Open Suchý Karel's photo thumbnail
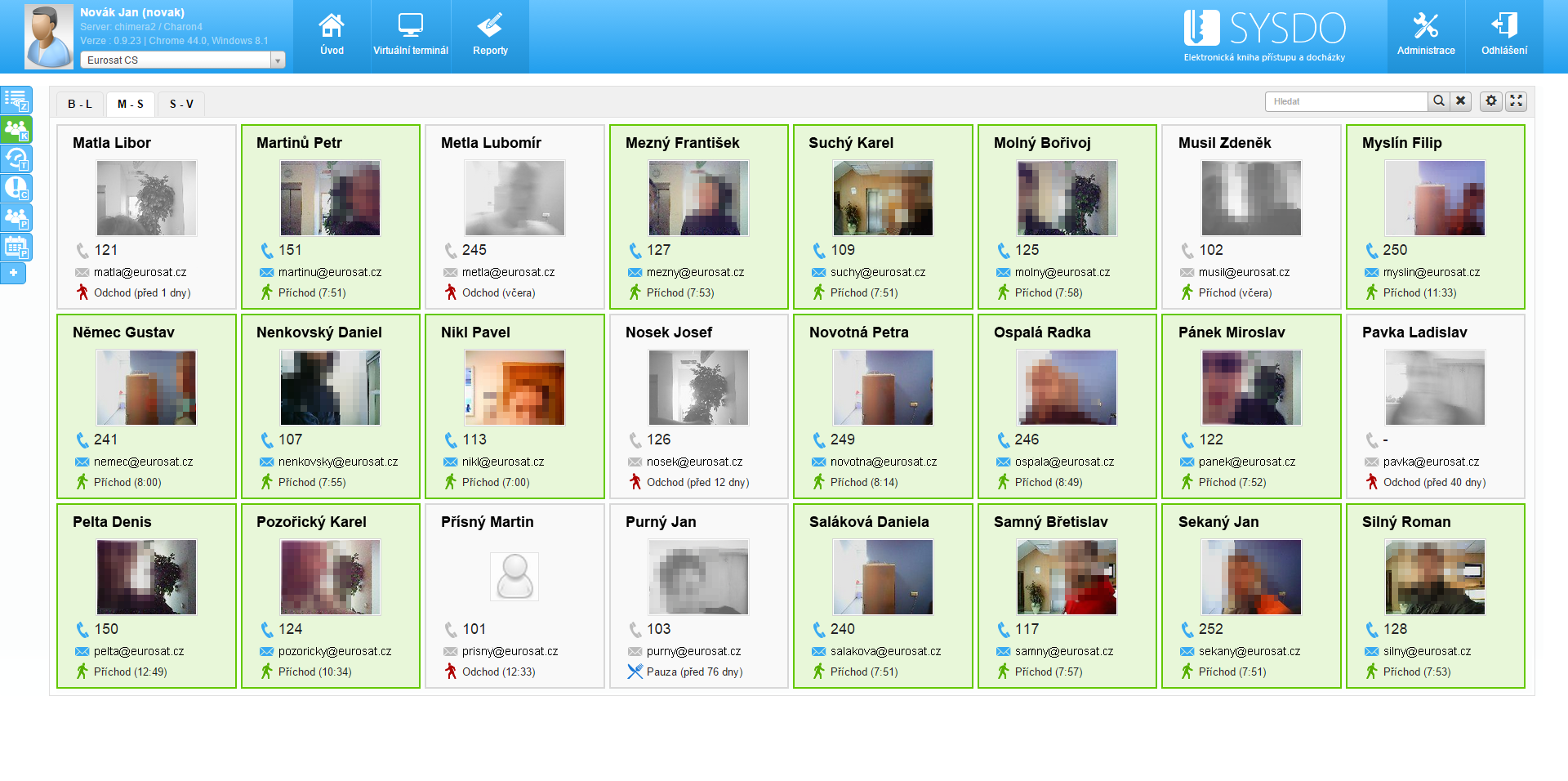This screenshot has width=1568, height=781. click(x=883, y=198)
